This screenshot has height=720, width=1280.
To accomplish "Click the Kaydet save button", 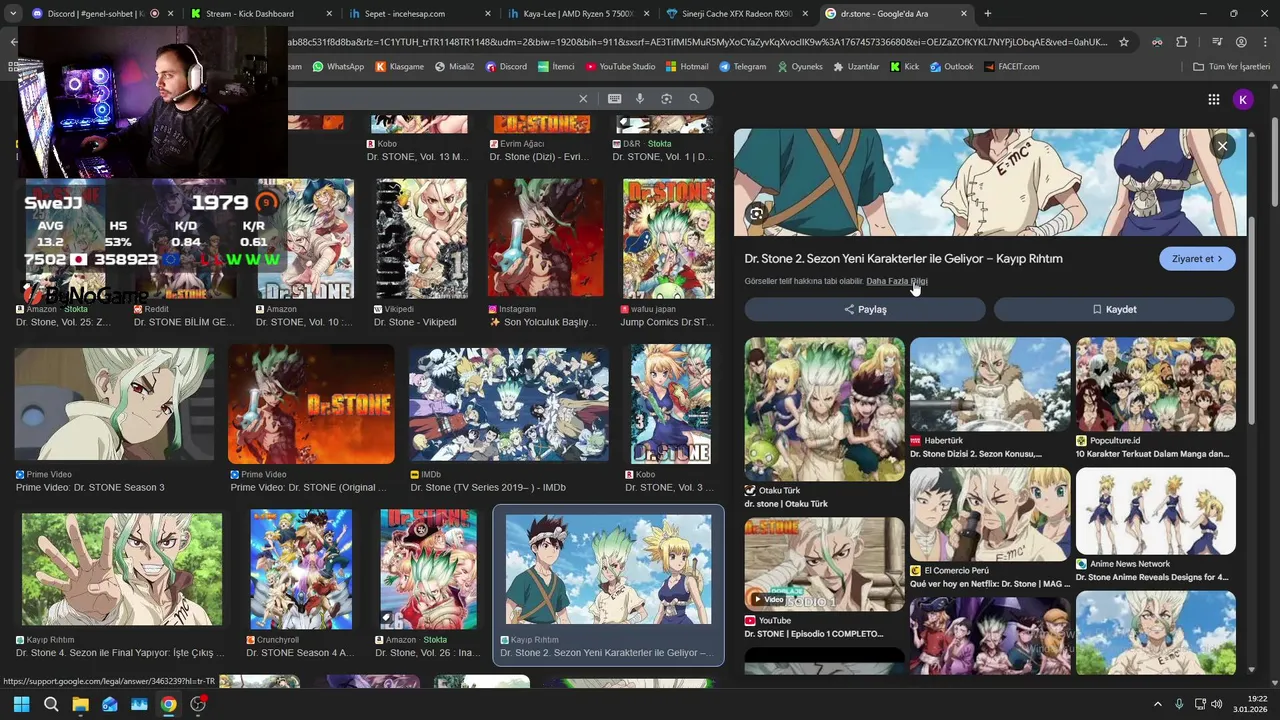I will click(1114, 309).
